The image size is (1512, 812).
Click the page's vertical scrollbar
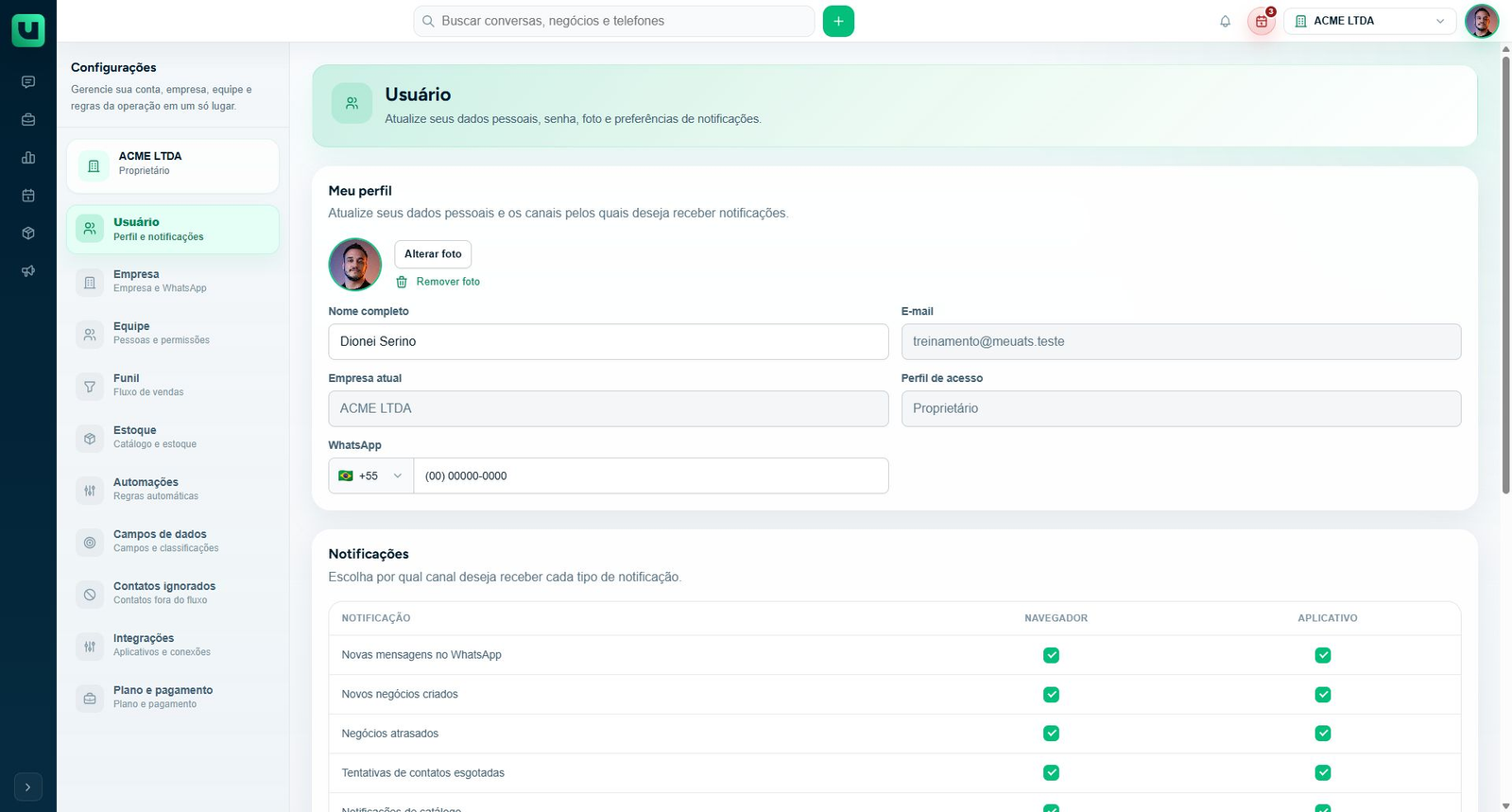coord(1505,274)
